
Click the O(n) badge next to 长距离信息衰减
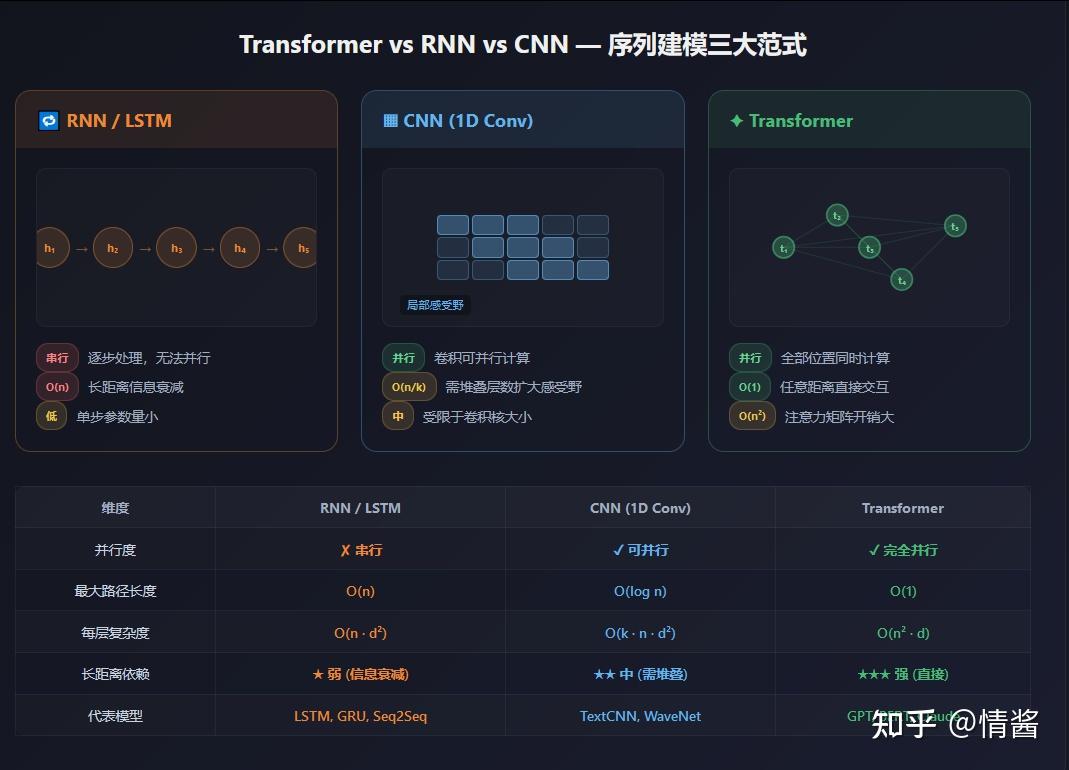(x=57, y=387)
